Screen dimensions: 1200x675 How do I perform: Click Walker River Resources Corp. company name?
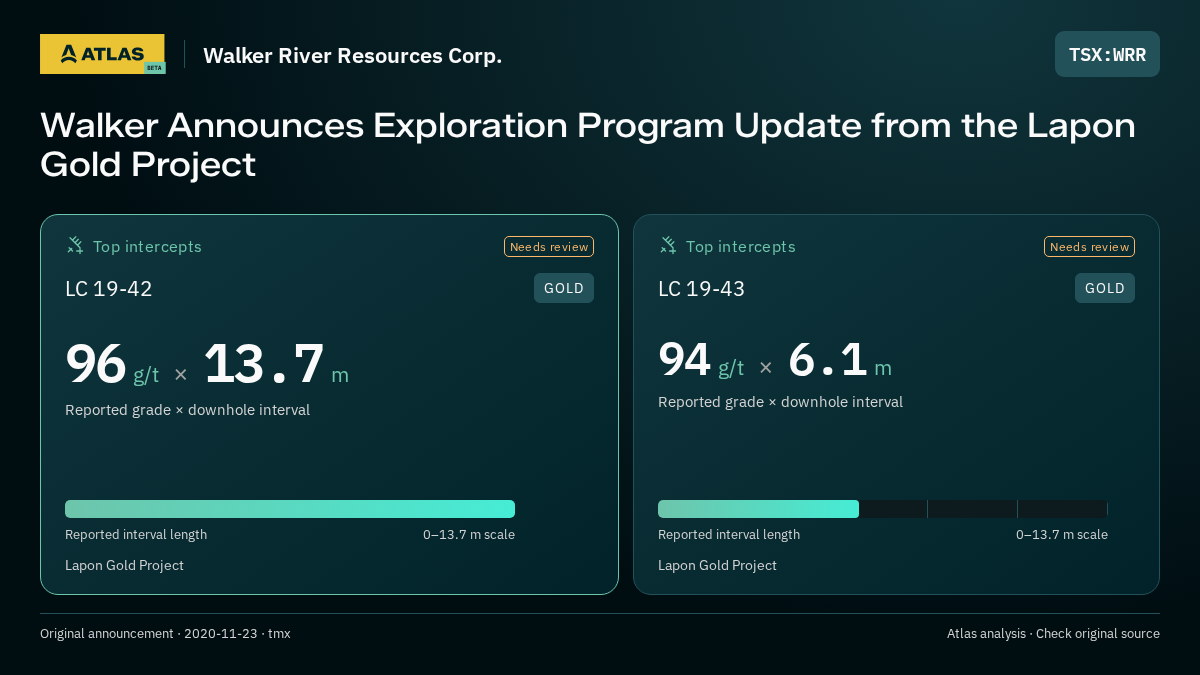(352, 56)
